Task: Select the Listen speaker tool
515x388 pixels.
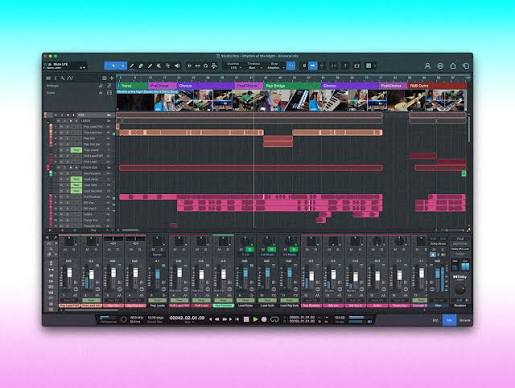Action: [177, 66]
